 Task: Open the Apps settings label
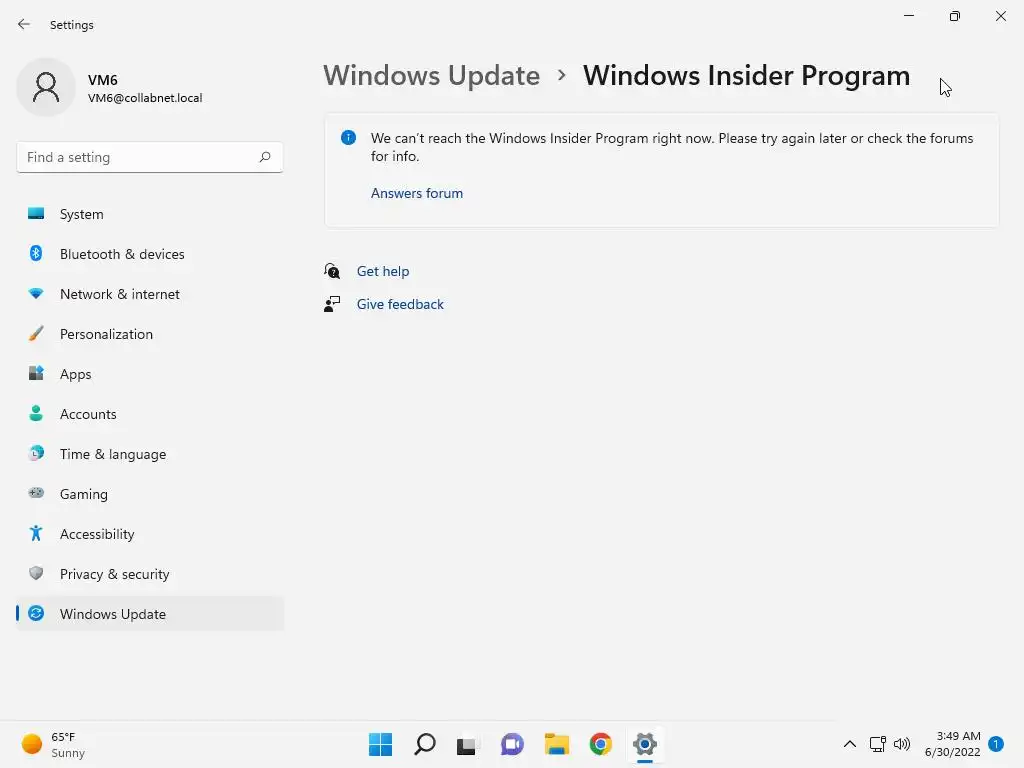coord(75,374)
